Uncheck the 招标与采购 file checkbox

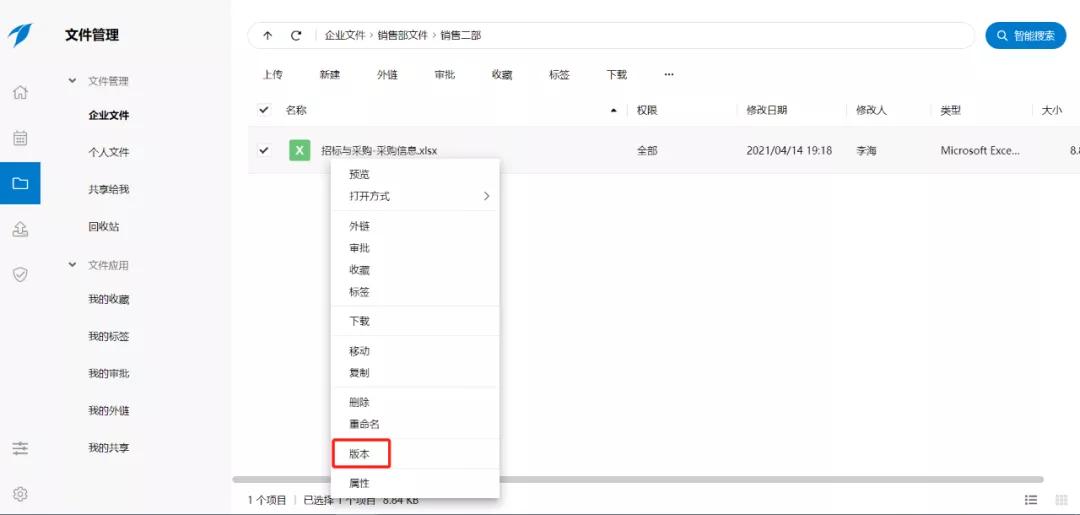click(x=264, y=150)
